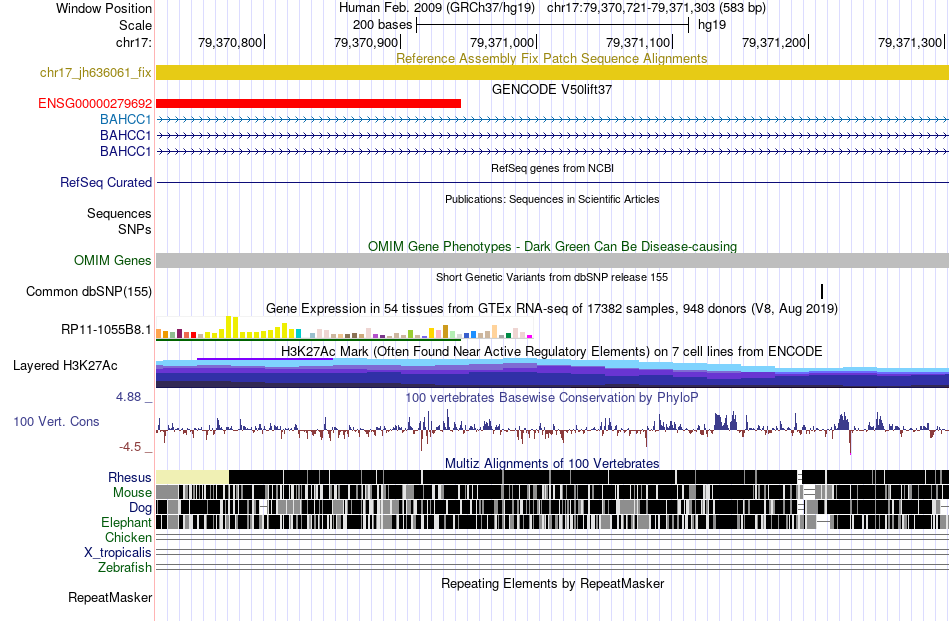The height and width of the screenshot is (621, 950).
Task: Open H3K27Ac Mark ENCODE track title
Action: pyautogui.click(x=552, y=351)
